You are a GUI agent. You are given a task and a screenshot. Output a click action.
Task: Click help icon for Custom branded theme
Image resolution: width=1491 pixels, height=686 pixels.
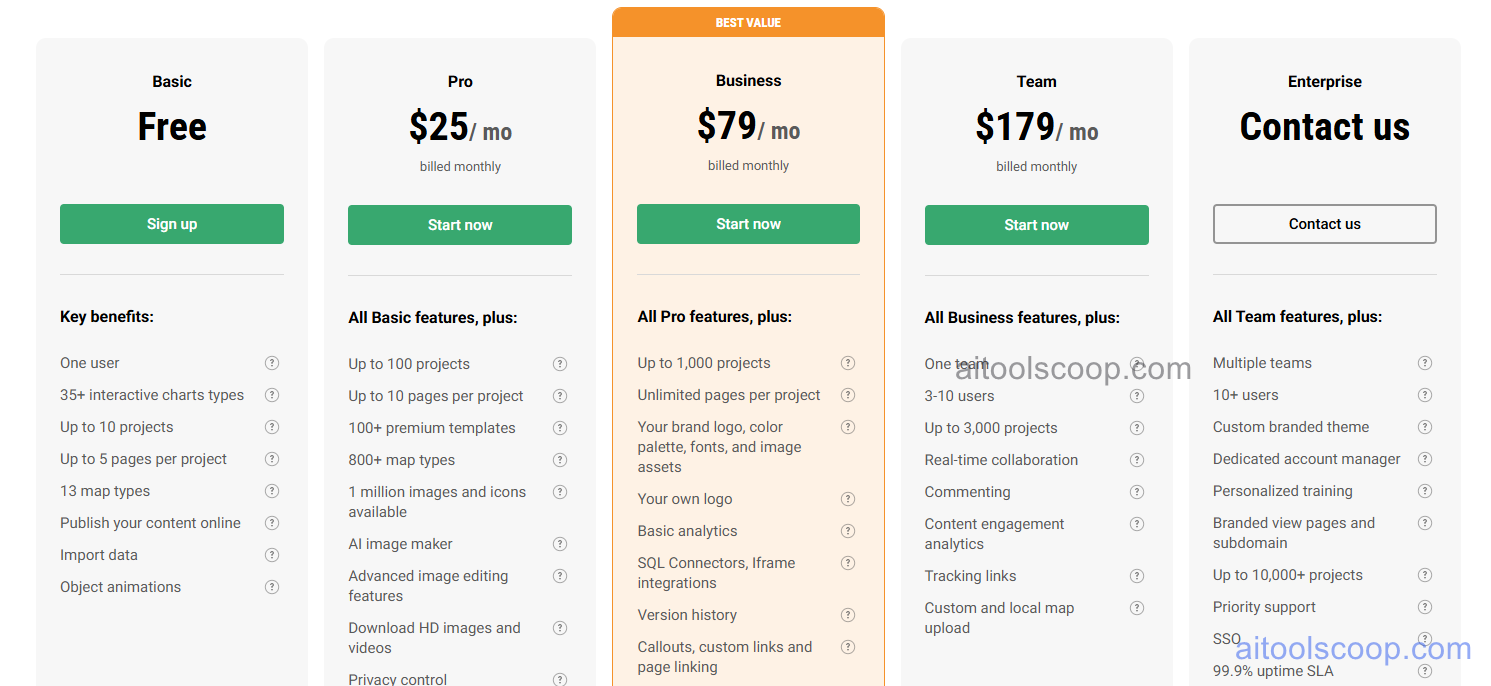click(x=1425, y=427)
